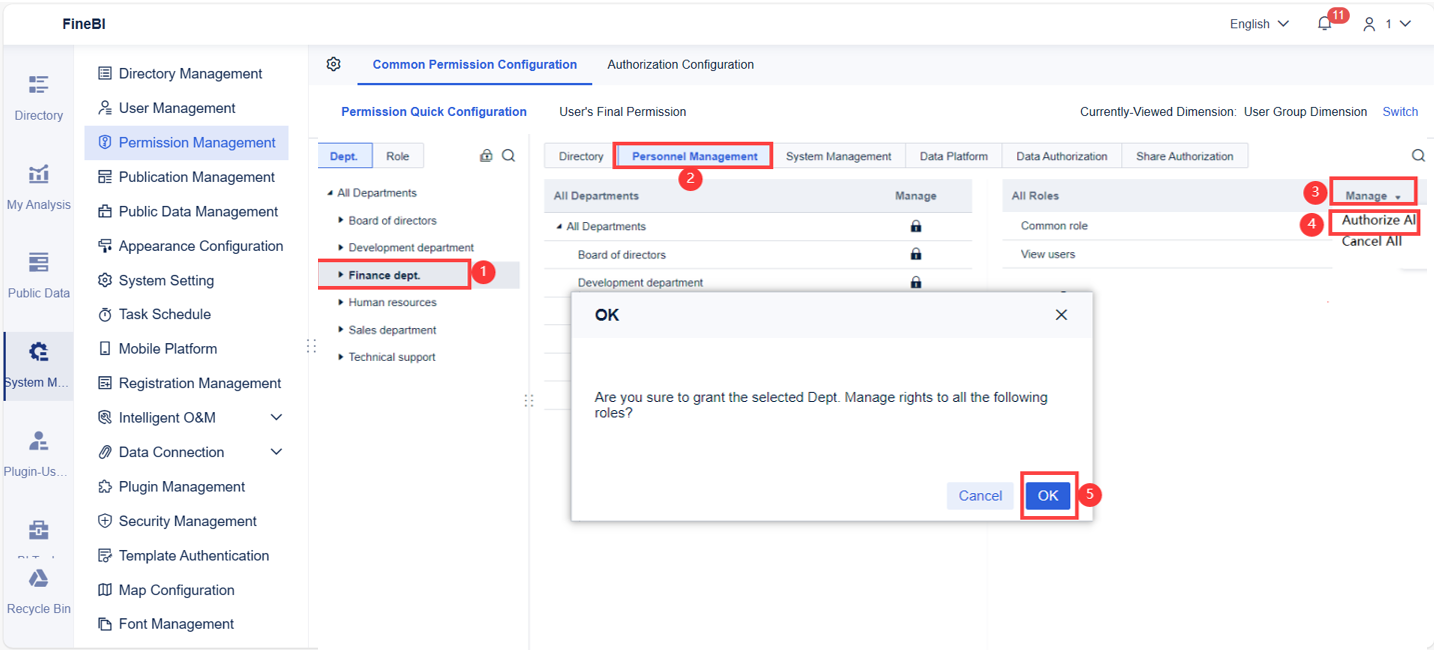Open the Manage dropdown in All Roles header
This screenshot has height=650, width=1434.
coord(1372,190)
